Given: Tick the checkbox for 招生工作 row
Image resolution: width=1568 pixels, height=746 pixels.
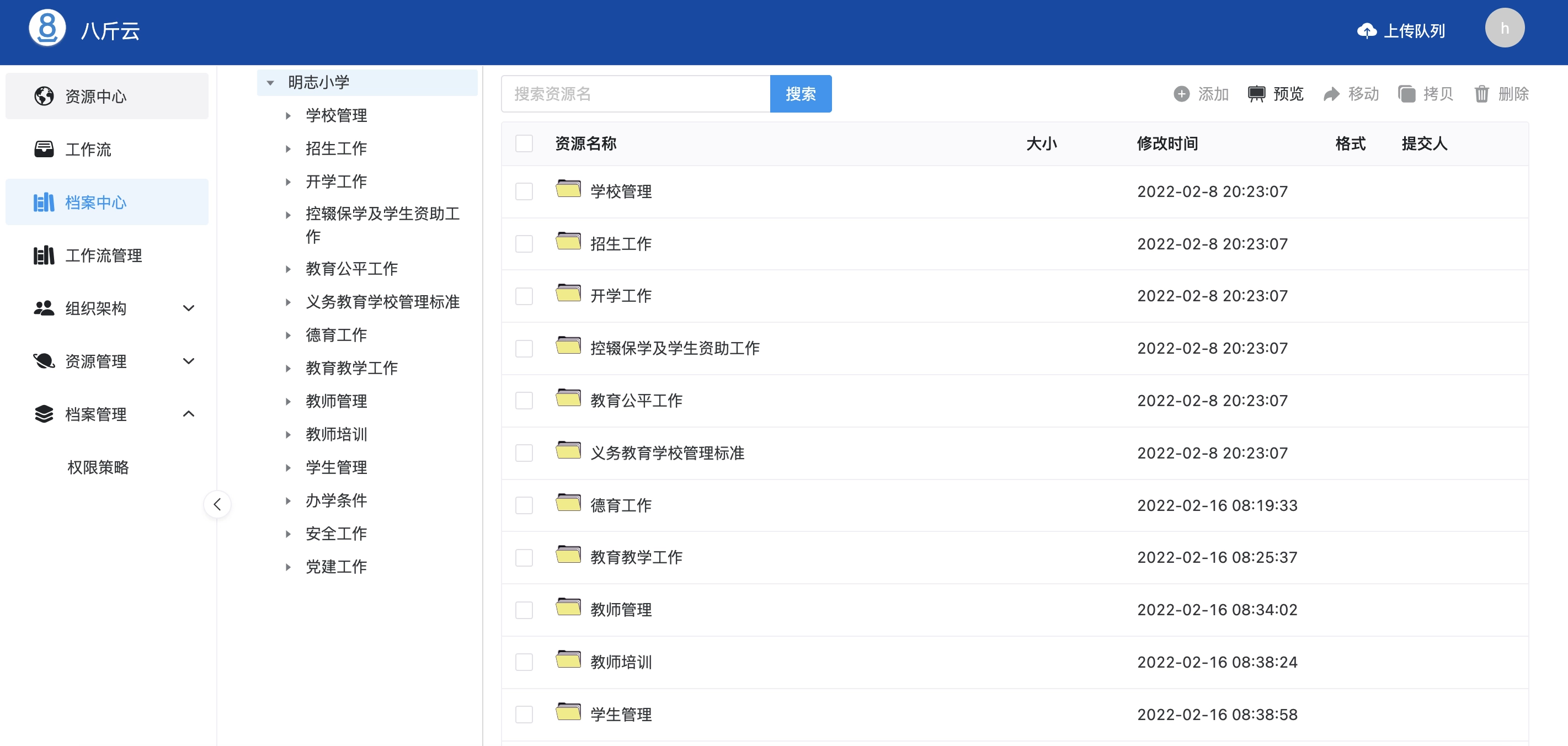Looking at the screenshot, I should [524, 243].
